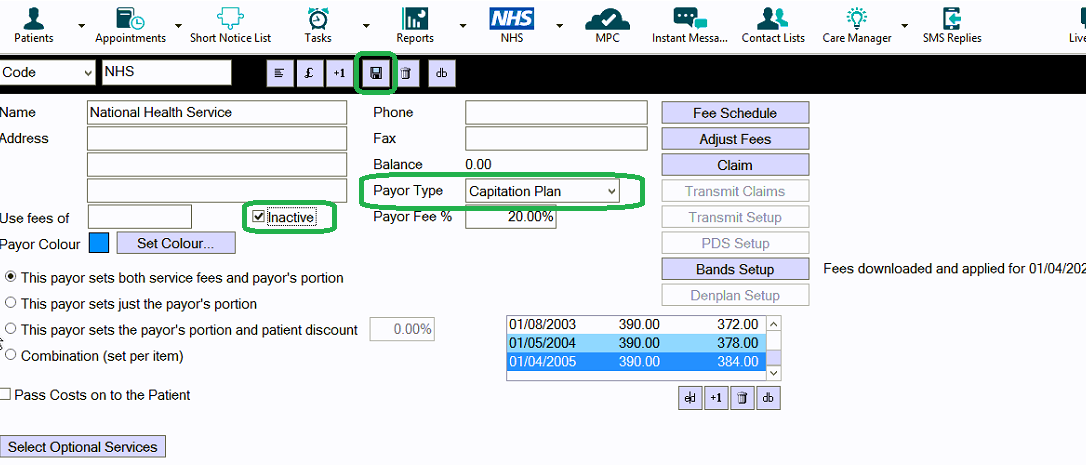
Task: Click the first Address line field
Action: click(217, 139)
